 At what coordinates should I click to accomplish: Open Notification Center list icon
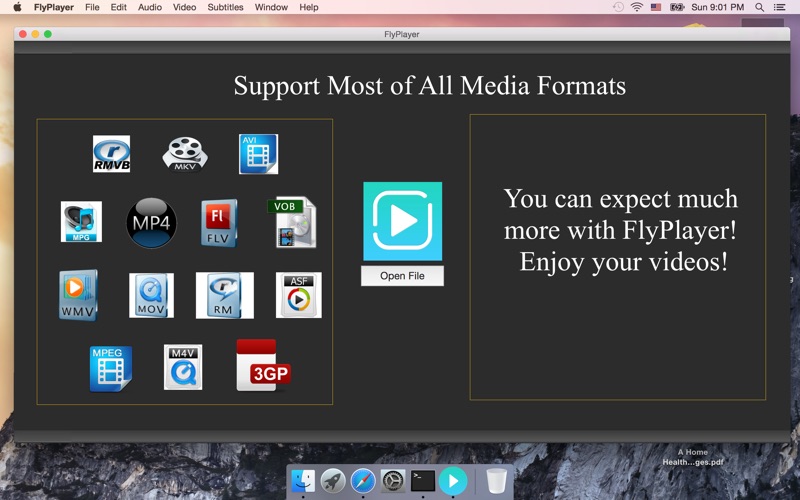coord(780,7)
